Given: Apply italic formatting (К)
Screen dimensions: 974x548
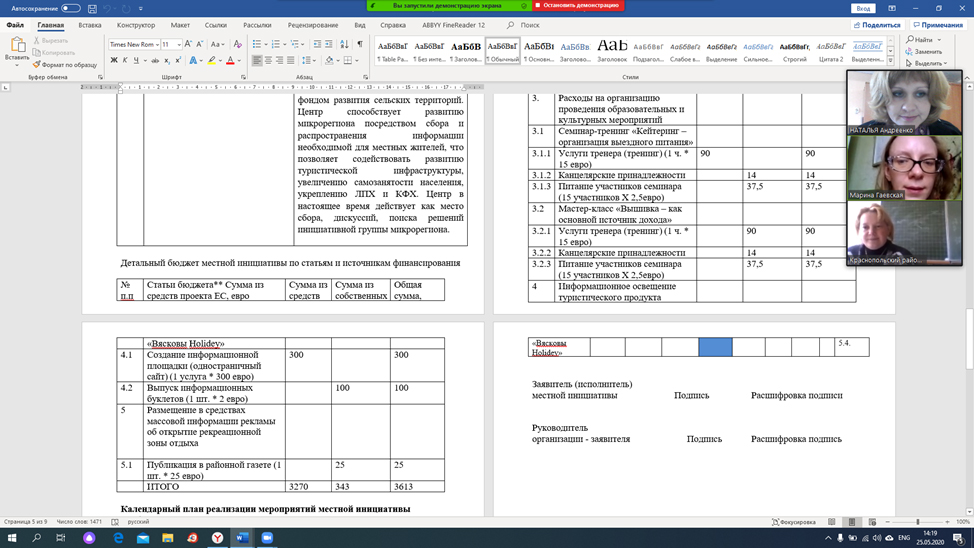Looking at the screenshot, I should [125, 61].
